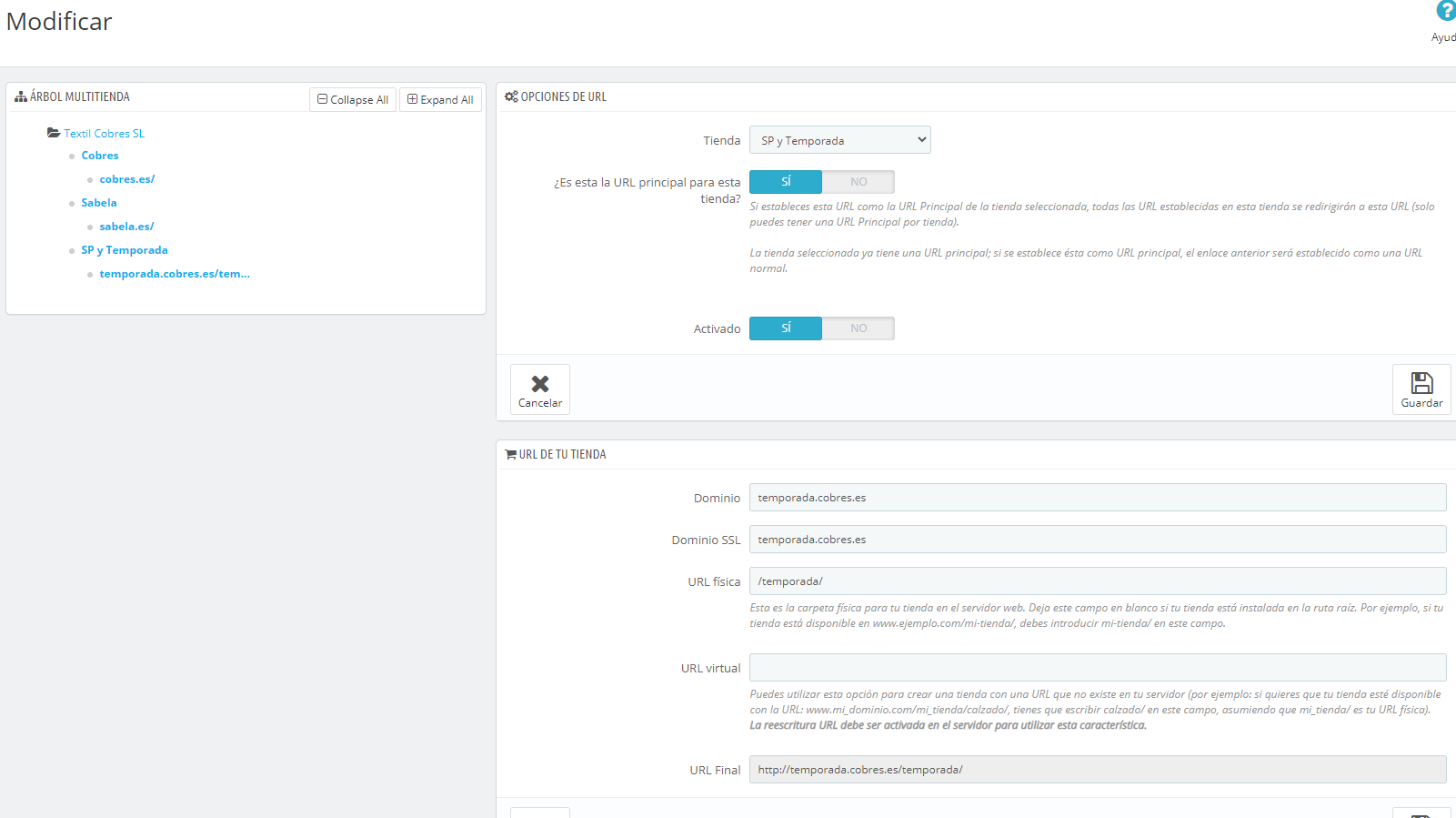Open Textil Cobres SL group link
This screenshot has height=818, width=1456.
point(105,134)
